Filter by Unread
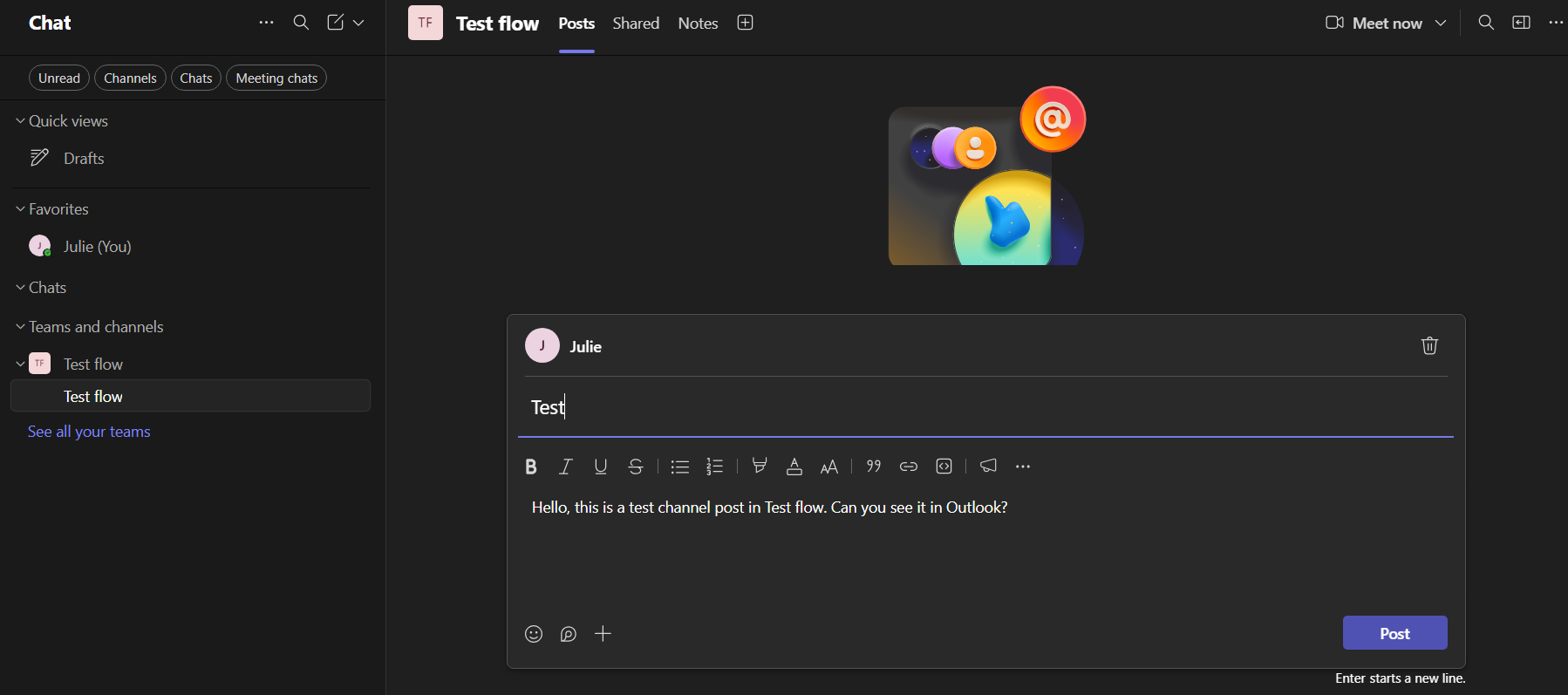 pos(59,78)
